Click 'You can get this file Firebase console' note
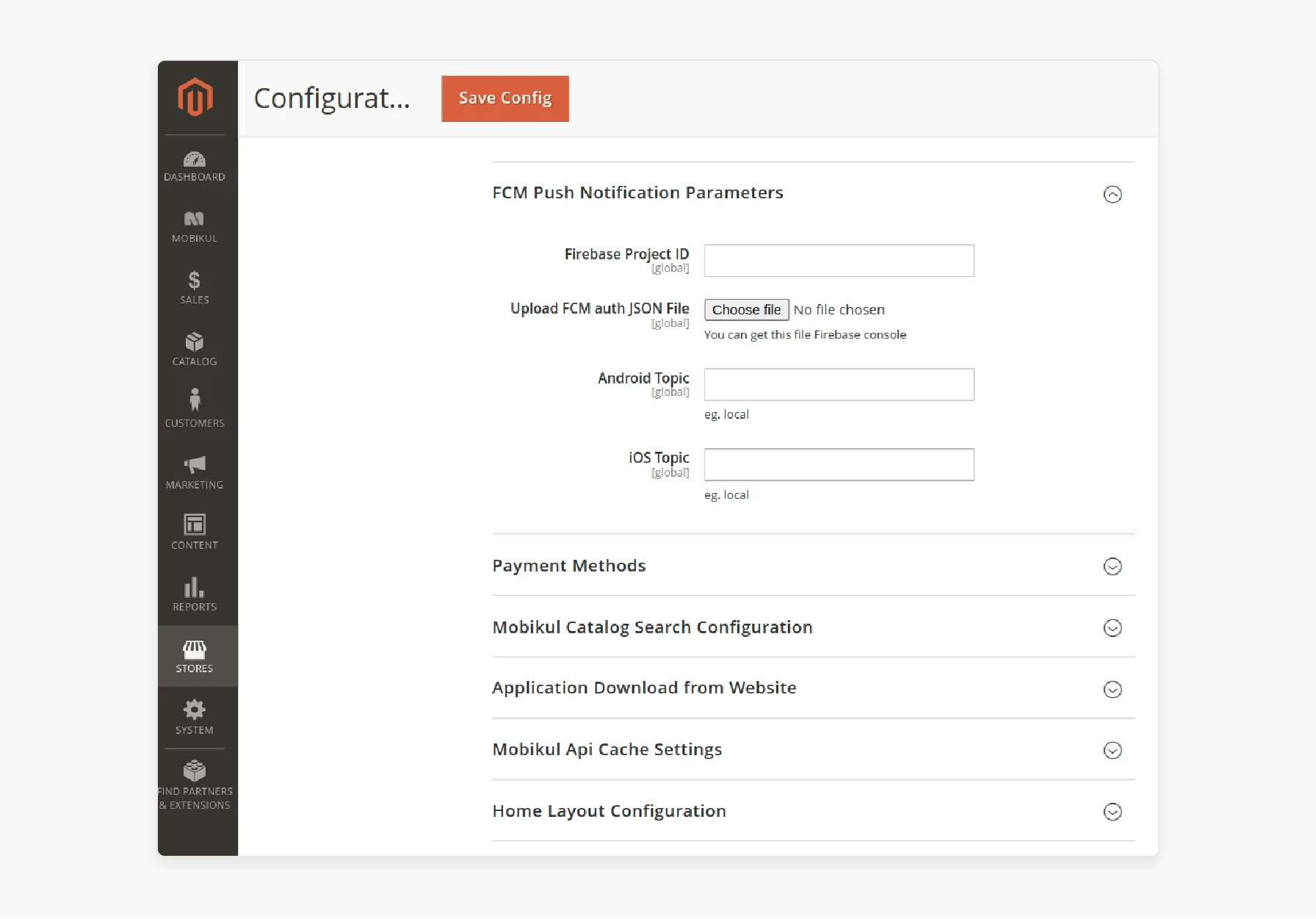 point(805,335)
